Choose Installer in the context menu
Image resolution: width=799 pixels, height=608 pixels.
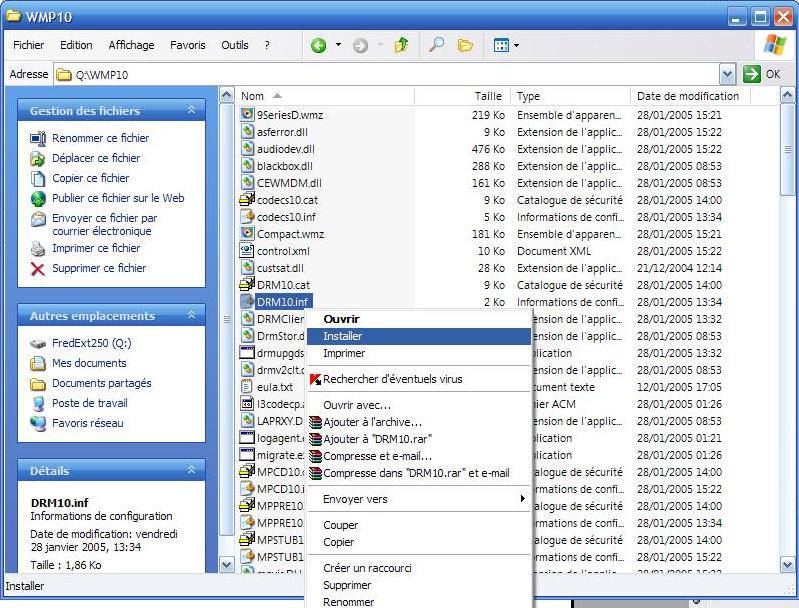(x=419, y=336)
